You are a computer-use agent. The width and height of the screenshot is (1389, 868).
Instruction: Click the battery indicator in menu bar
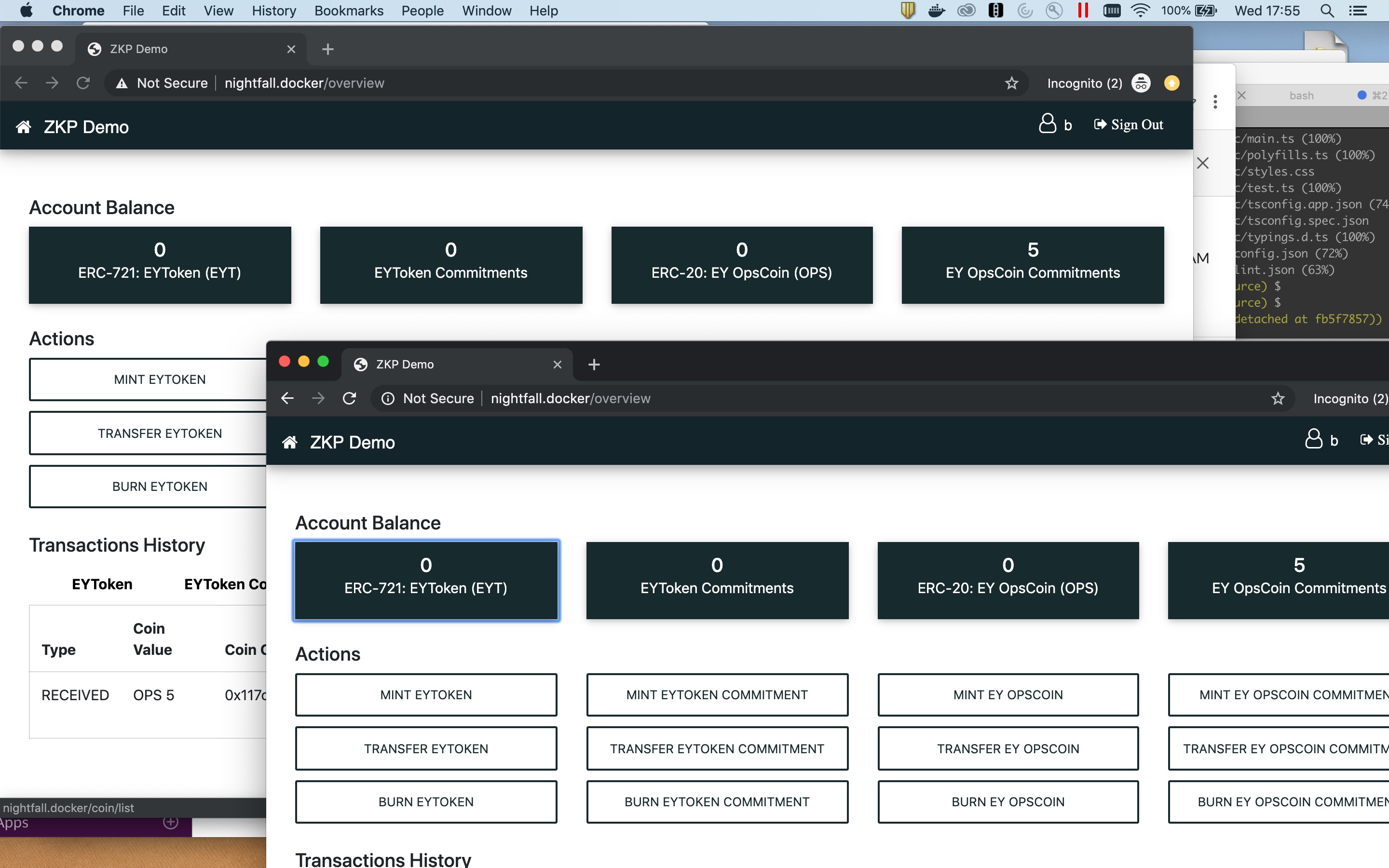[x=1206, y=10]
